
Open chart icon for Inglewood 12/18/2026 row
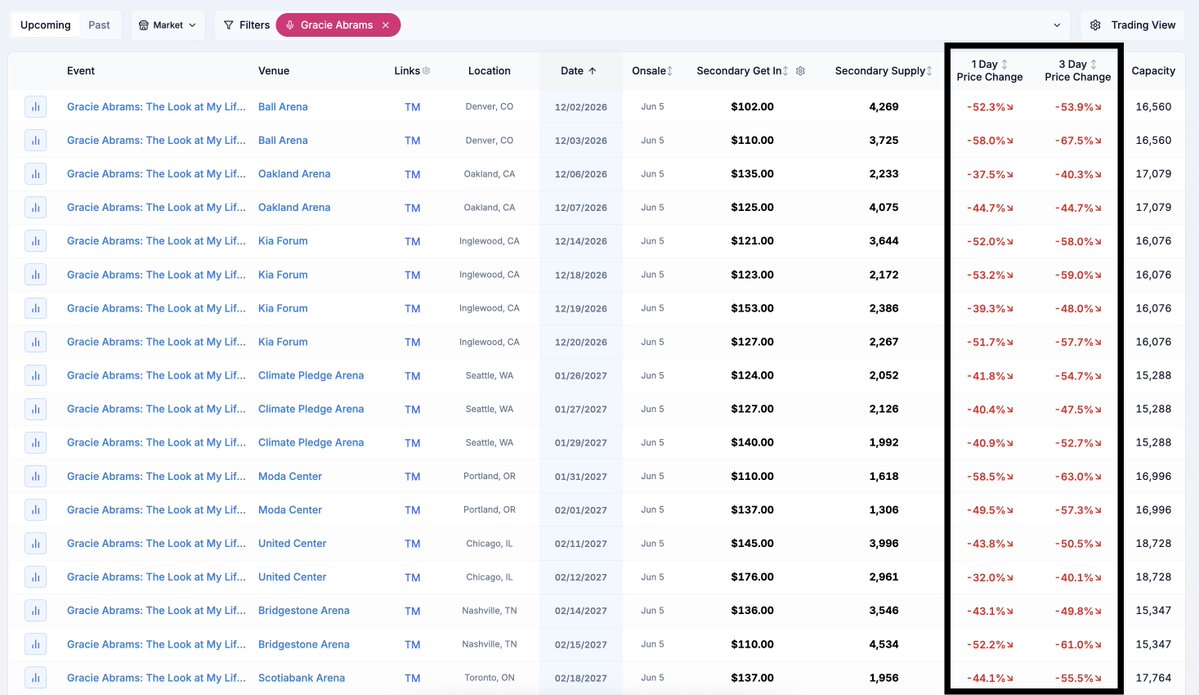[35, 274]
